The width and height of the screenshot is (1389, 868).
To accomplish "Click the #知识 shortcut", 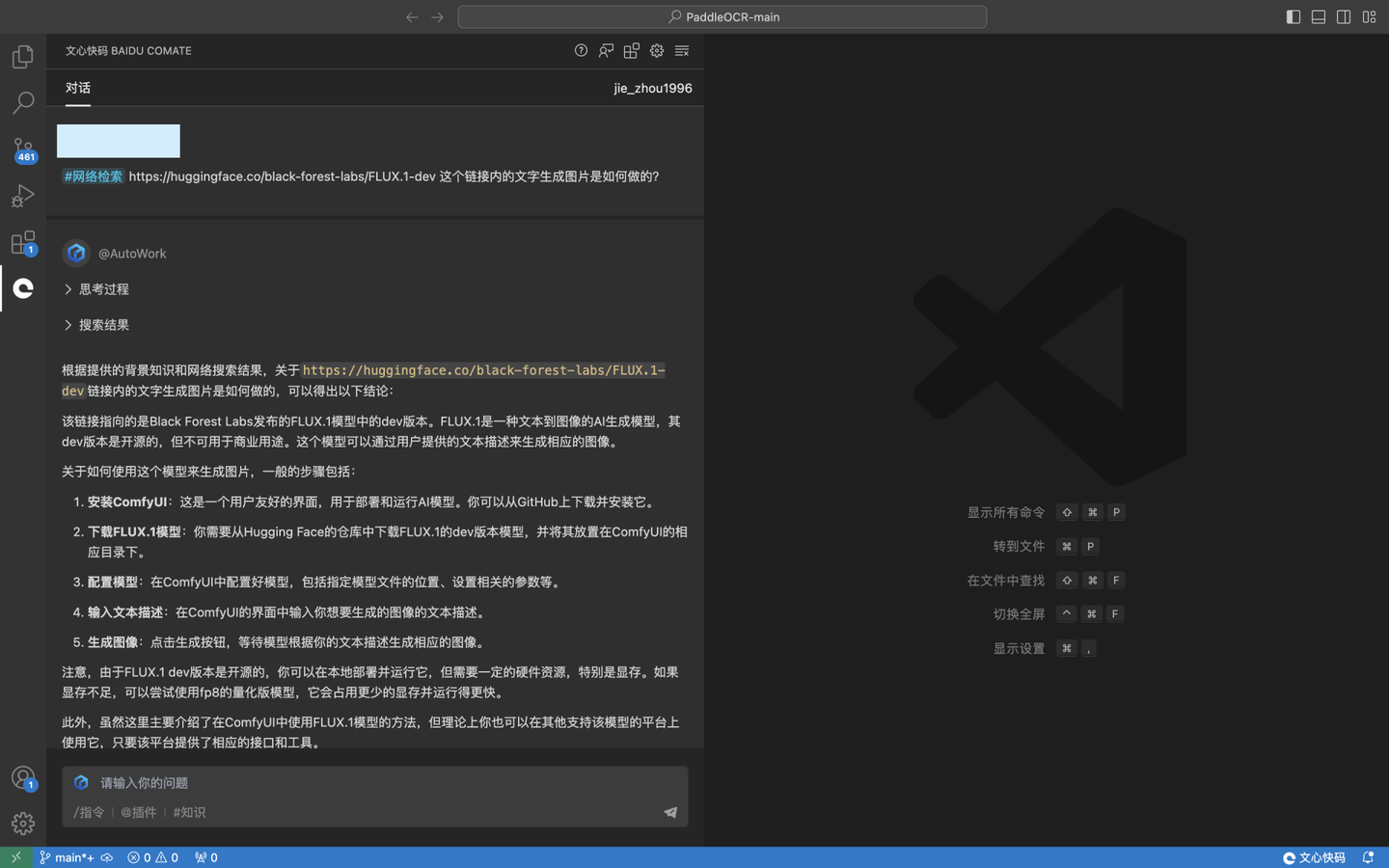I will 189,812.
